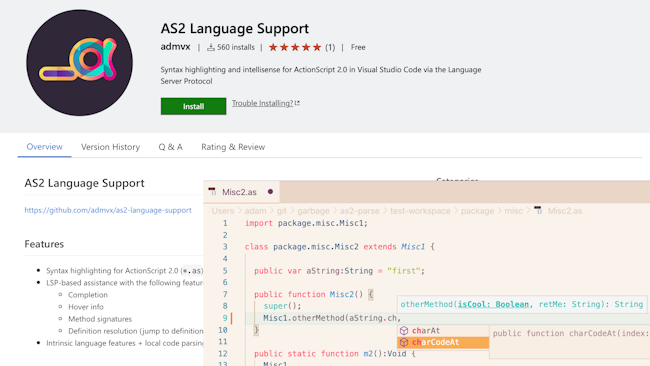Viewport: 650px width, 366px height.
Task: Select the charAt completion suggestion
Action: tap(443, 330)
